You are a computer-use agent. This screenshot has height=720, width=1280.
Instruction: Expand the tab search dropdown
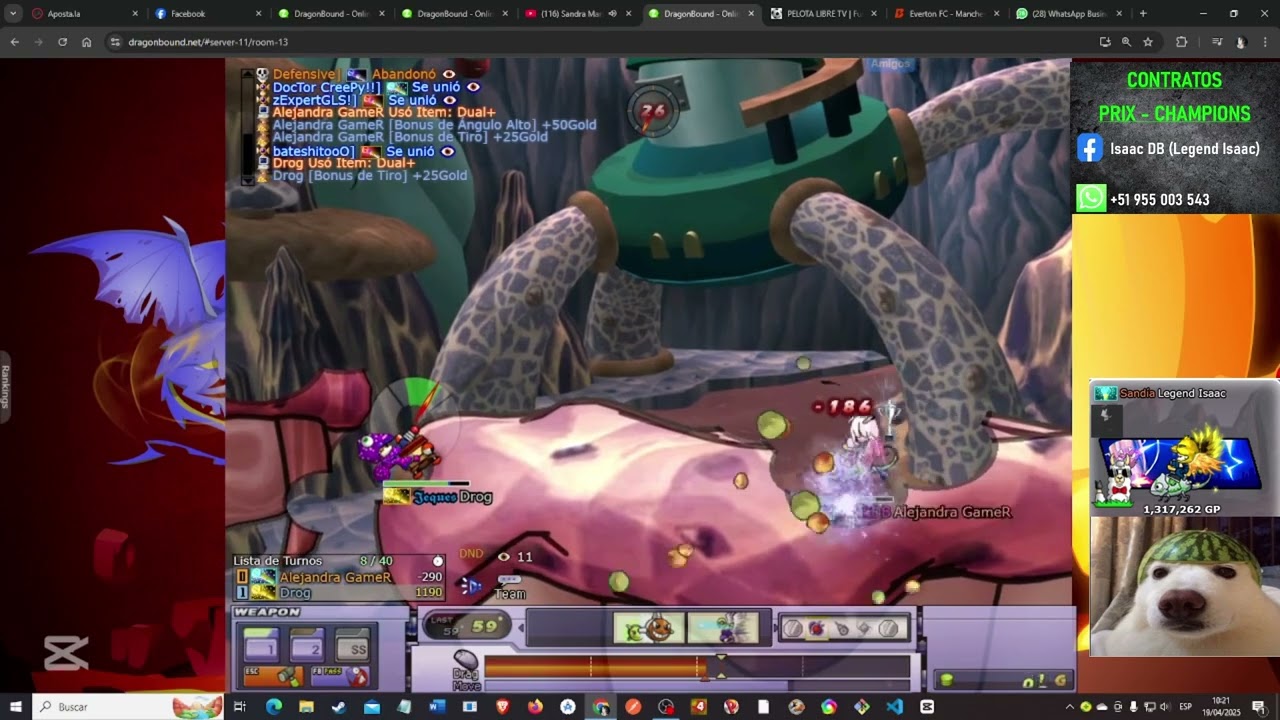13,14
